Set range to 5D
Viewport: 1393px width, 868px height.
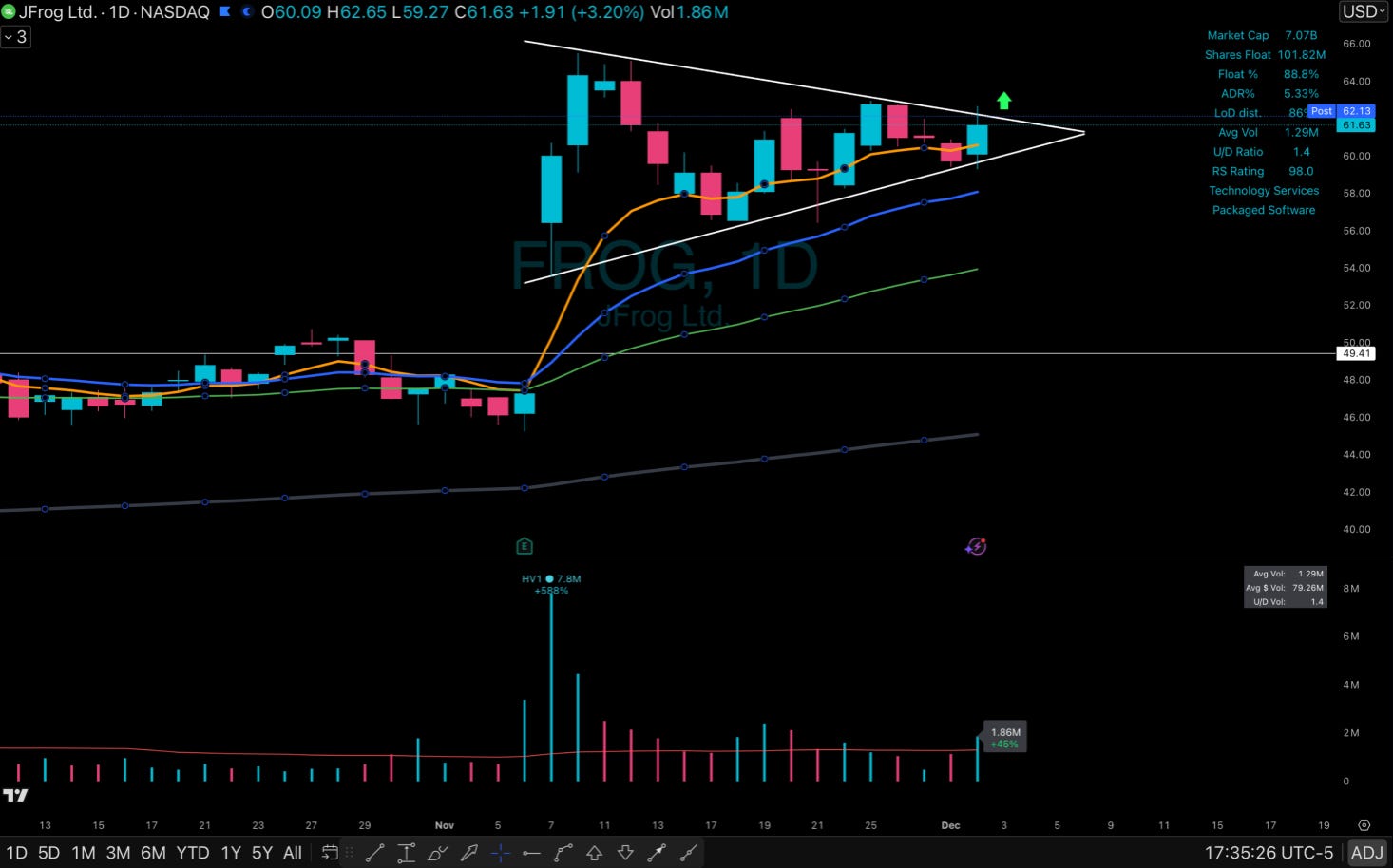pyautogui.click(x=48, y=853)
